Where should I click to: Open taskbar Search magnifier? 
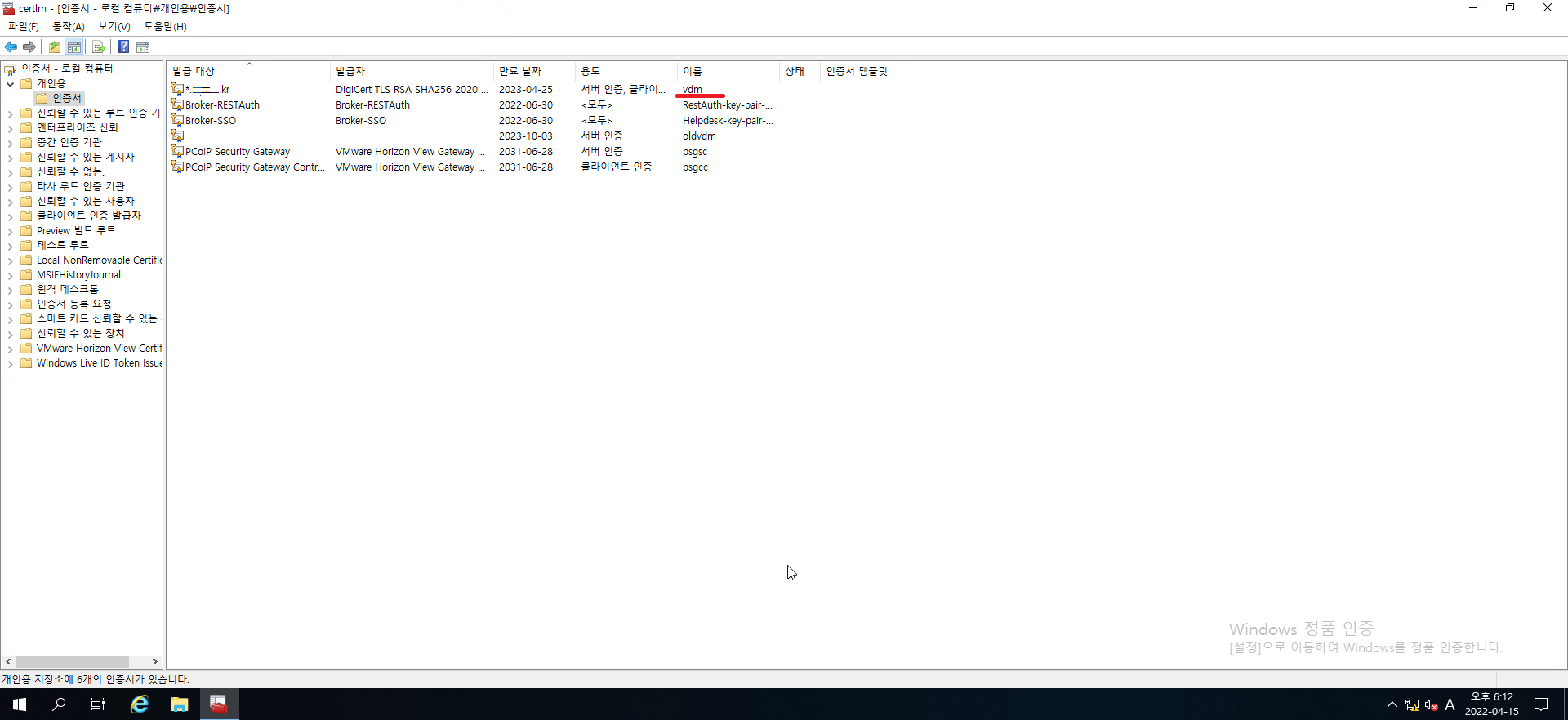[59, 704]
